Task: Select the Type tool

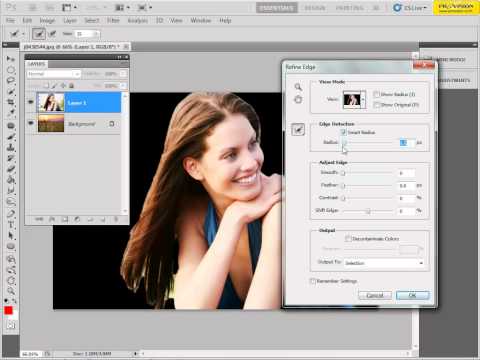Action: pos(11,225)
